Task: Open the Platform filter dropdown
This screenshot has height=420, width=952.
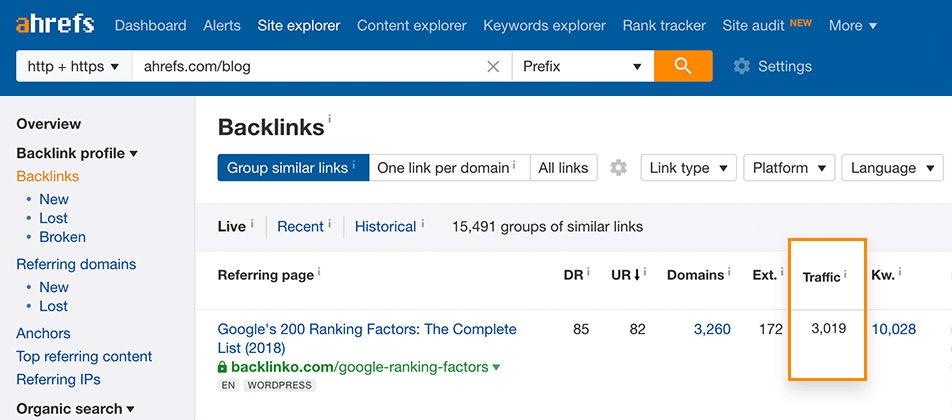Action: click(789, 168)
